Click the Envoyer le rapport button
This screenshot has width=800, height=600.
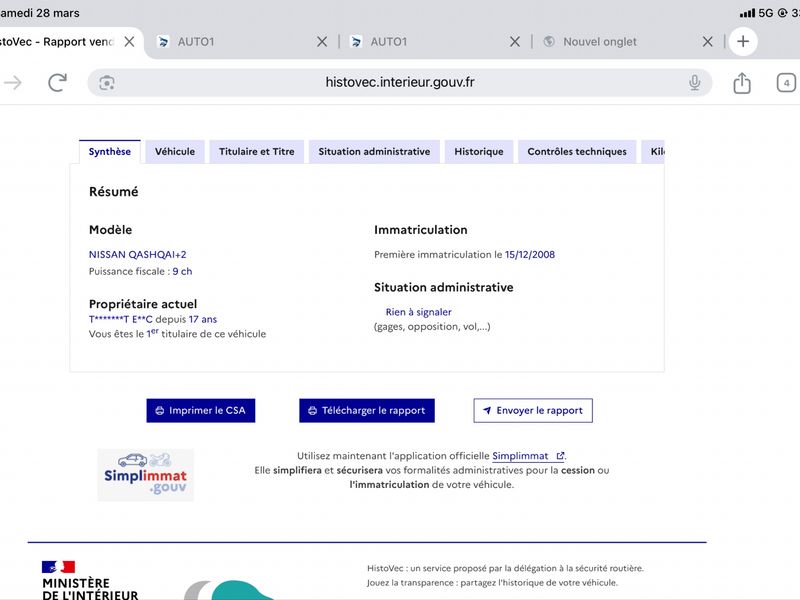point(533,411)
